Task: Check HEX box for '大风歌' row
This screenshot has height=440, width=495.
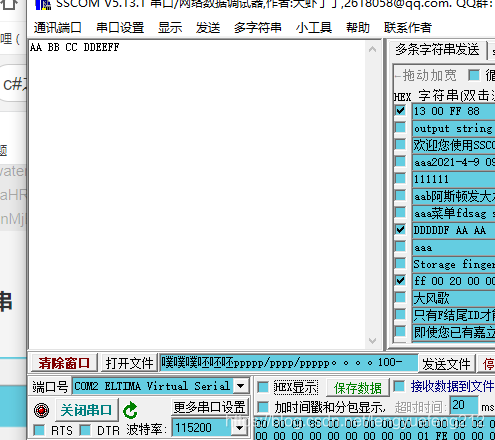Action: point(400,297)
